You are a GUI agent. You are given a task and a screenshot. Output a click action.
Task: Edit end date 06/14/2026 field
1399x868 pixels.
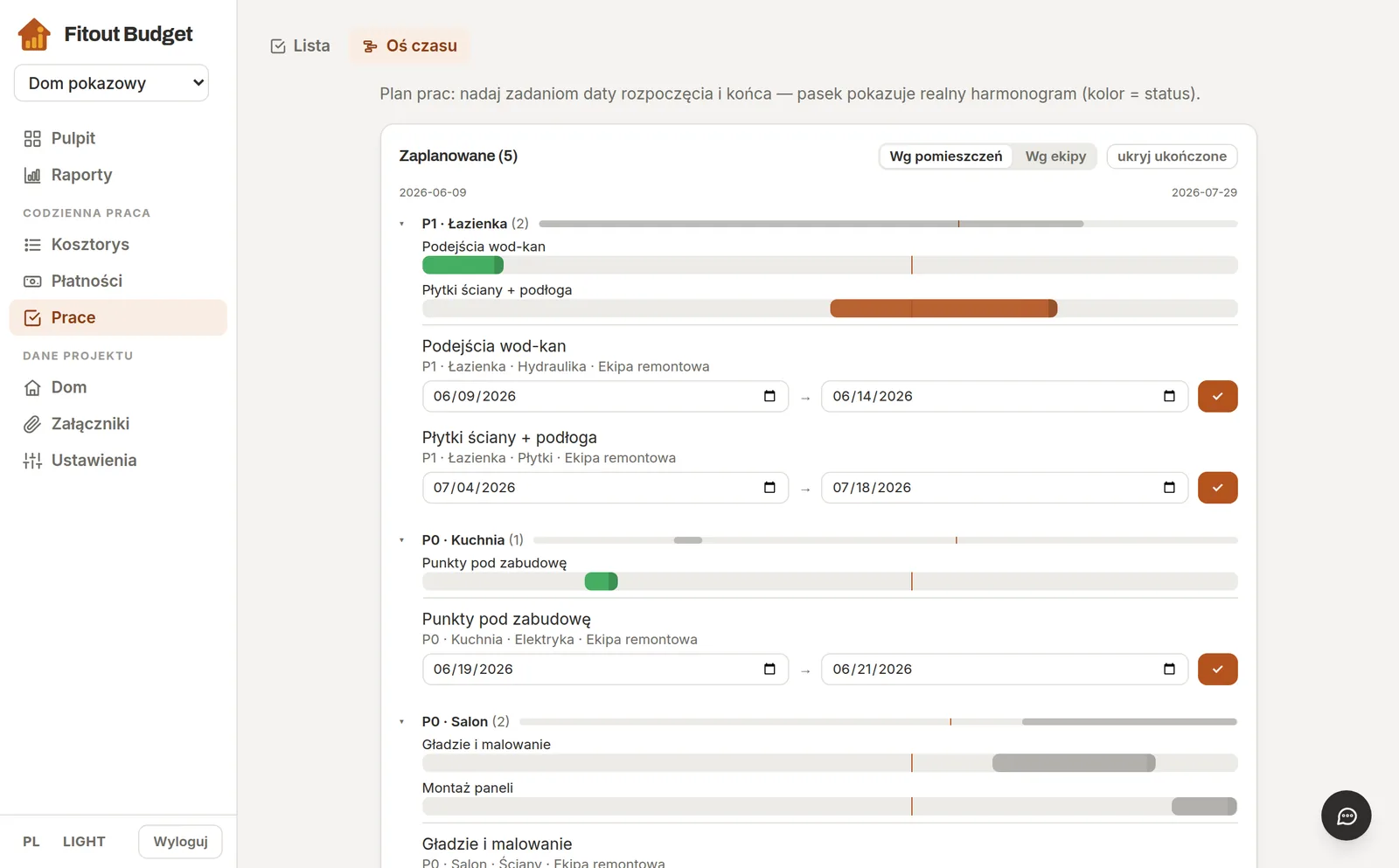tap(1005, 396)
